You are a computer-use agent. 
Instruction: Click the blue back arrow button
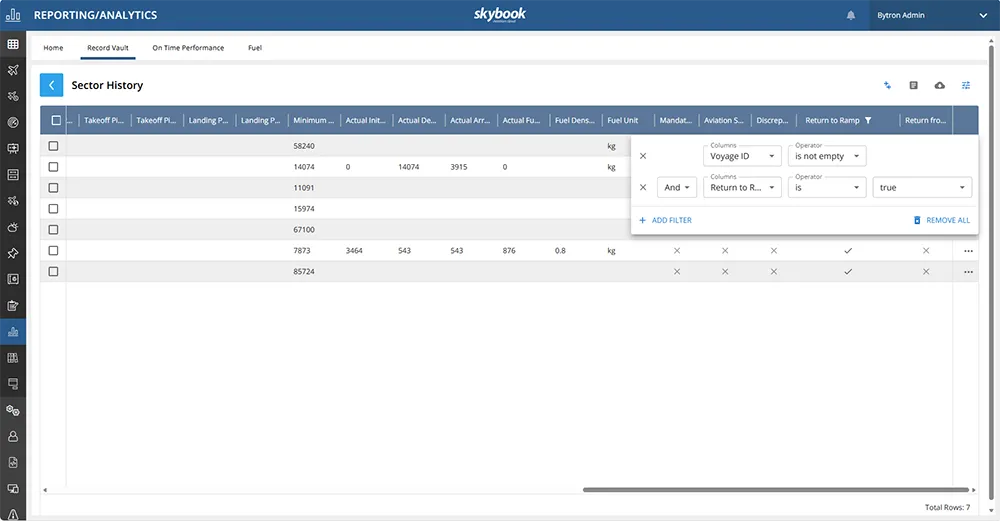click(51, 86)
